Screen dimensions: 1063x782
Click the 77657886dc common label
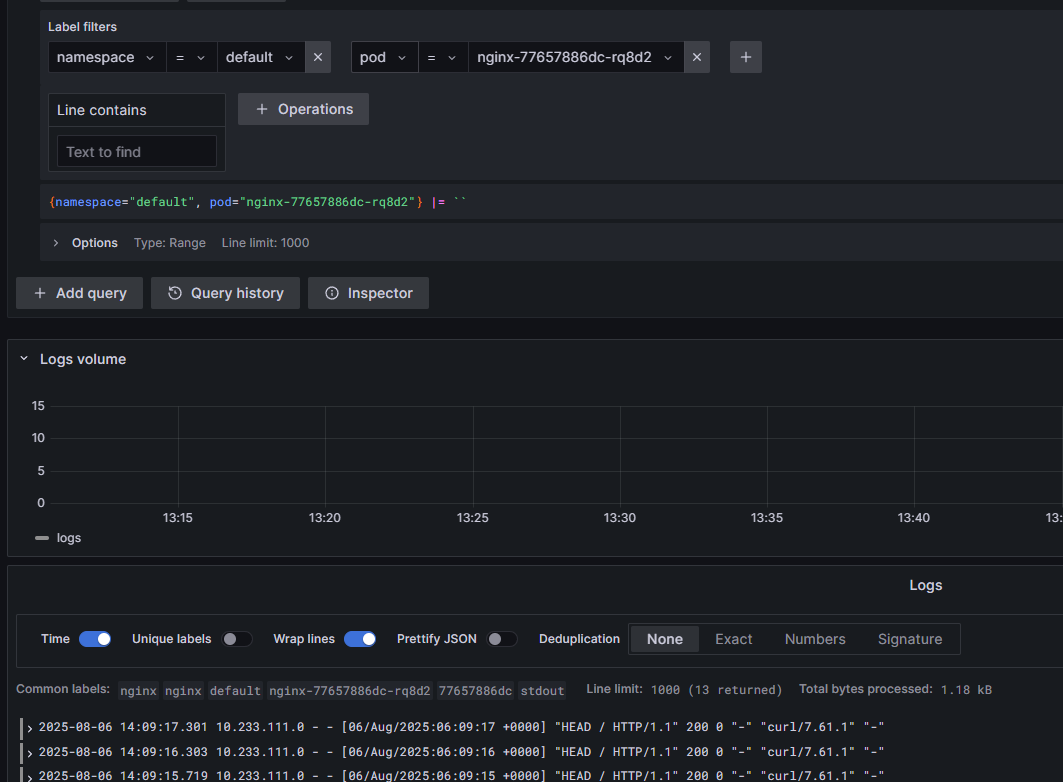(x=475, y=691)
